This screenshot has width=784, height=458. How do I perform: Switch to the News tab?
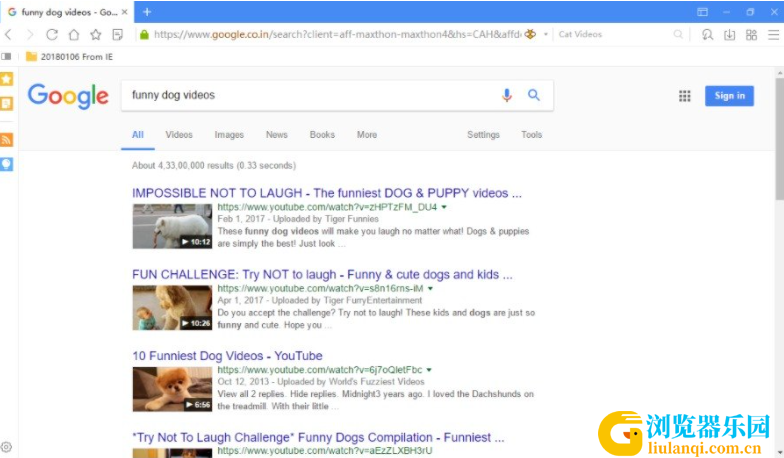pyautogui.click(x=276, y=135)
